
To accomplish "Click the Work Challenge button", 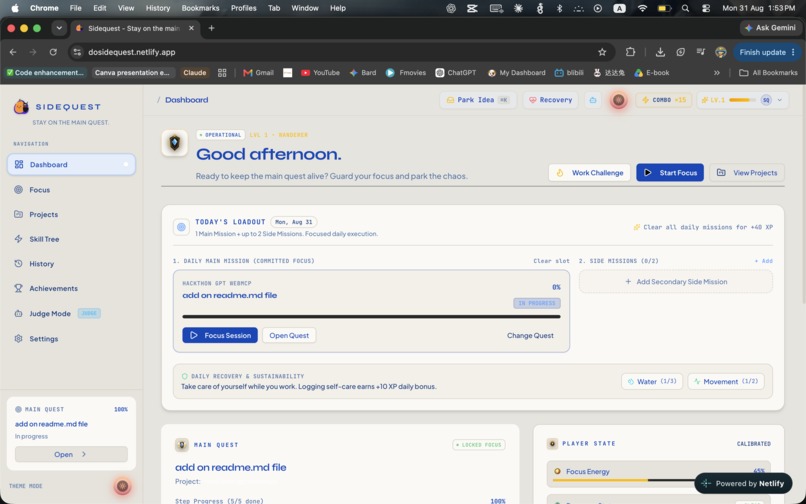I will pyautogui.click(x=589, y=173).
